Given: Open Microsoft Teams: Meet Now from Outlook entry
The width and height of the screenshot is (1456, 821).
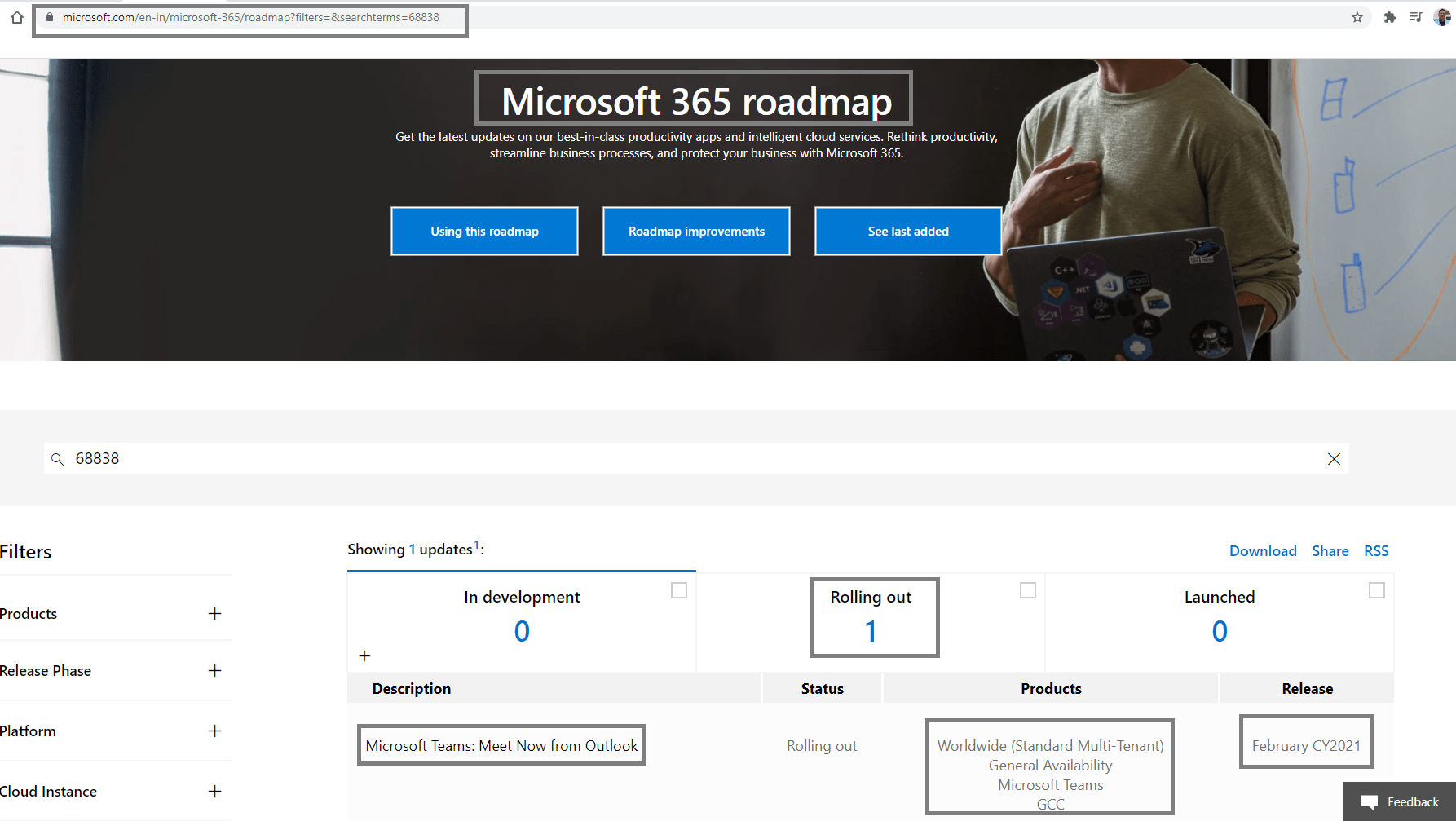Looking at the screenshot, I should click(x=501, y=746).
